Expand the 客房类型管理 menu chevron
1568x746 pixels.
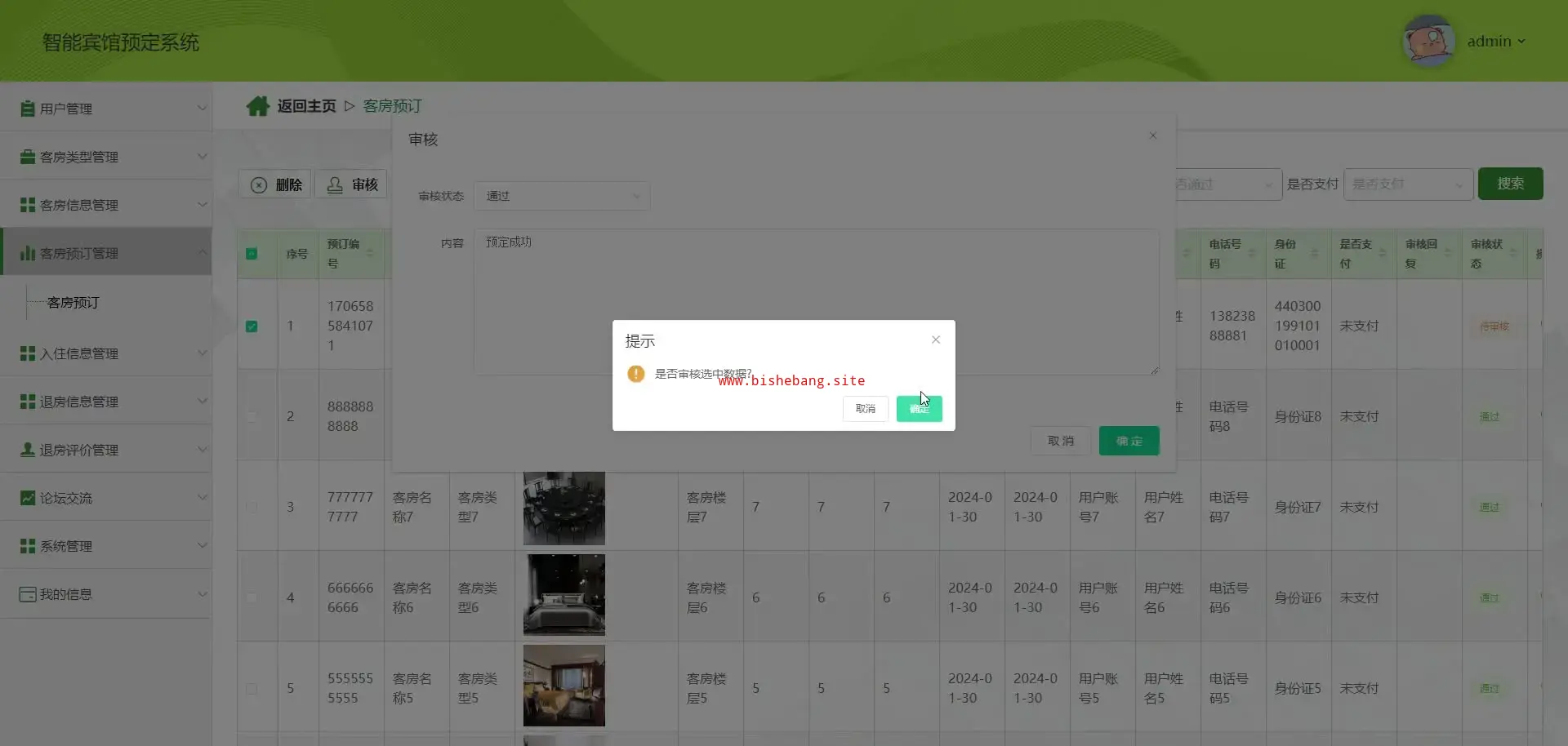[202, 156]
